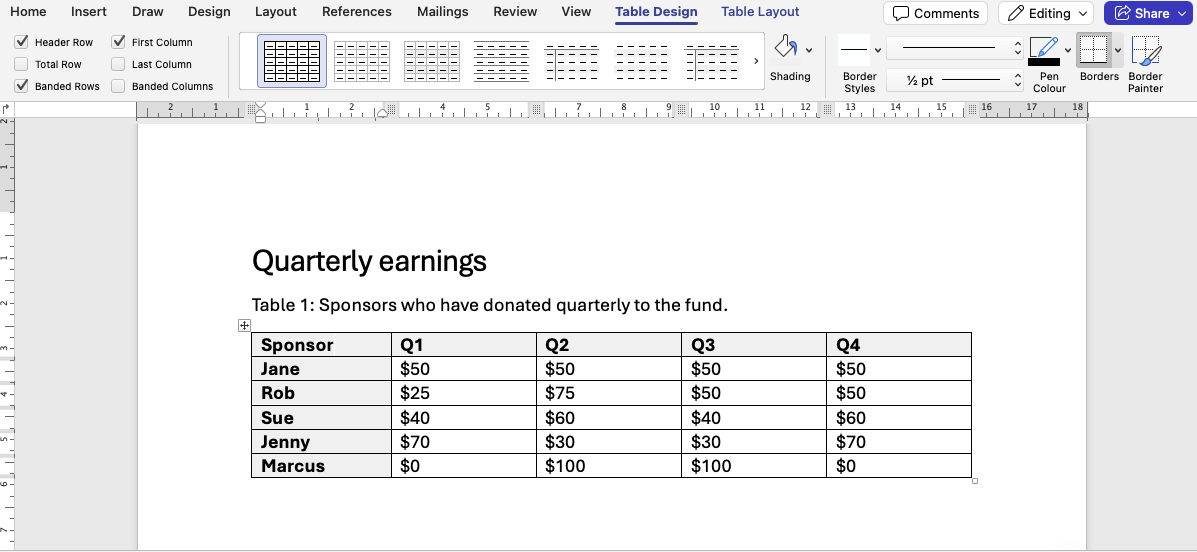Click the Rob row label cell
Viewport: 1197px width, 552px height.
(x=321, y=393)
